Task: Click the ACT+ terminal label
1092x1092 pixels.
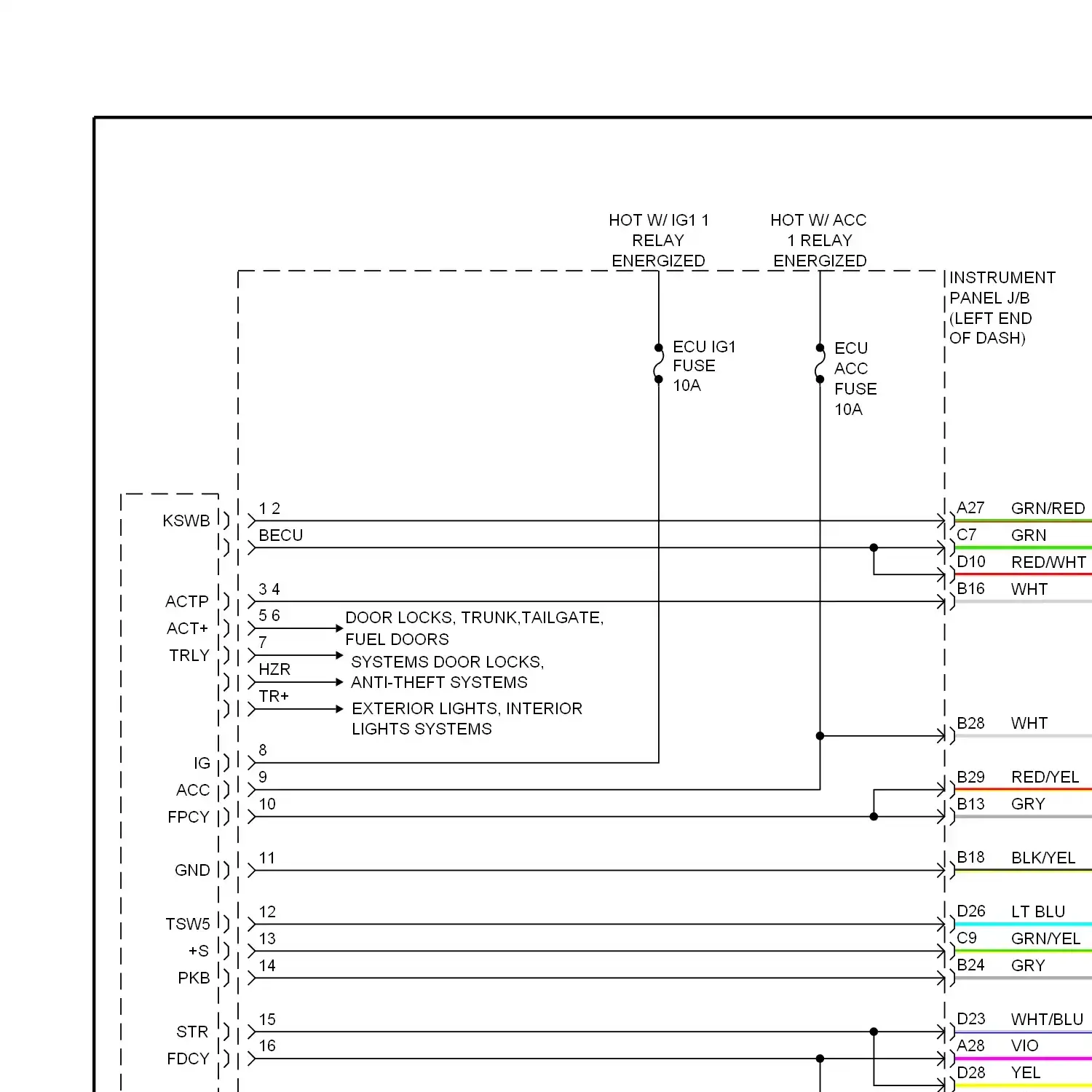Action: [188, 628]
